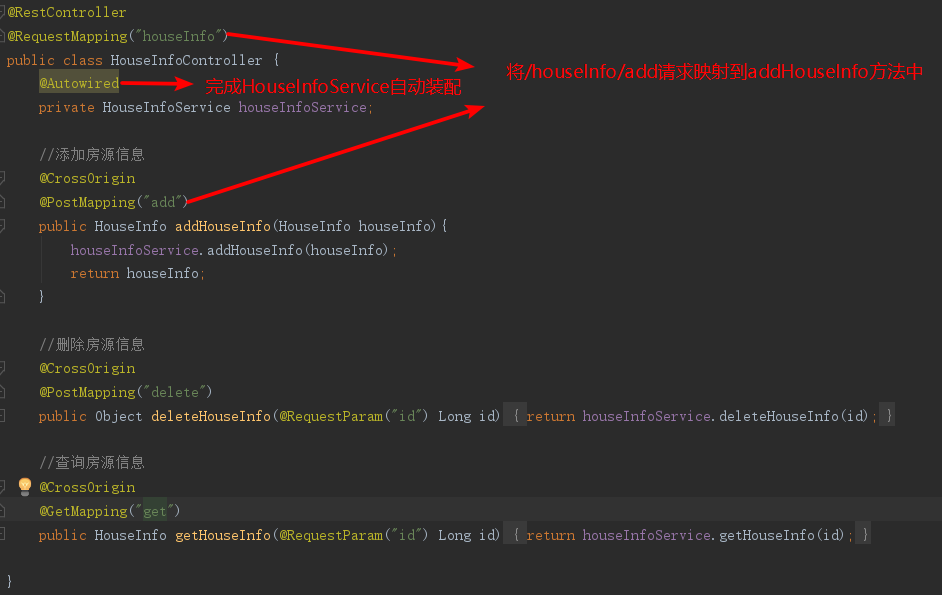This screenshot has width=942, height=595.
Task: Click the "get" string in GetMapping
Action: tap(154, 511)
